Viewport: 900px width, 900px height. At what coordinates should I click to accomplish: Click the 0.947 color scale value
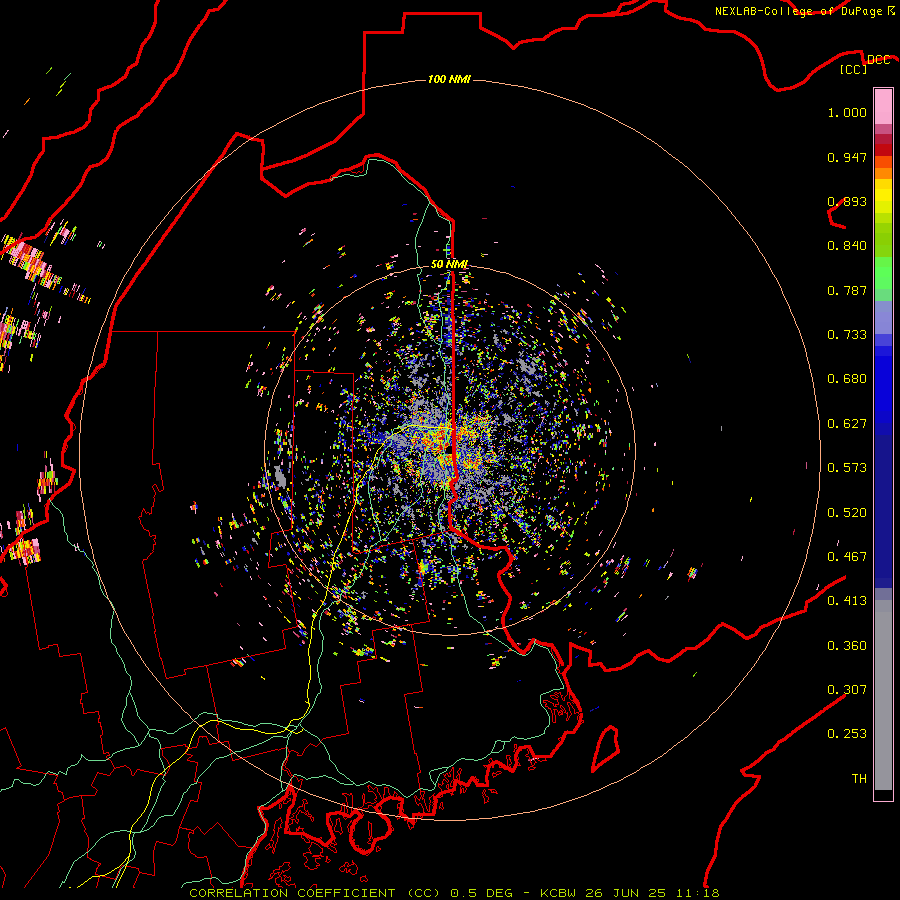tap(847, 157)
